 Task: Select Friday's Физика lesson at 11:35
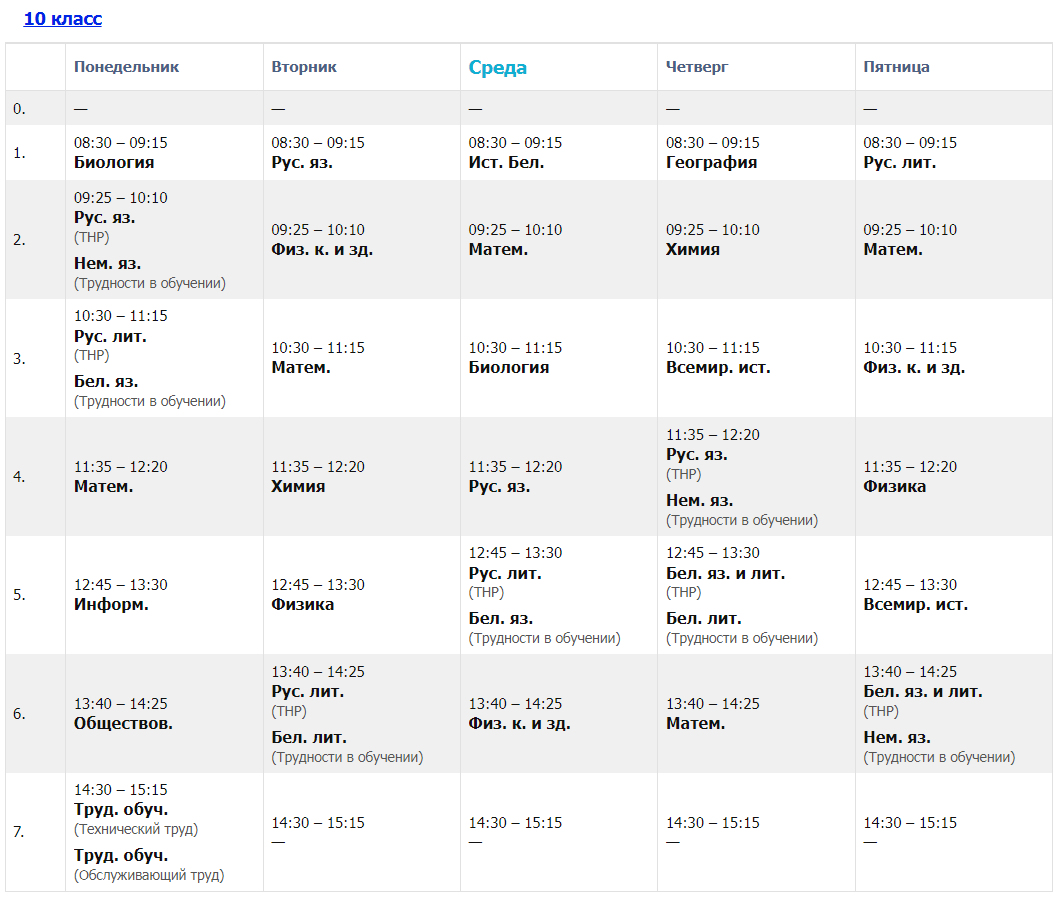894,487
